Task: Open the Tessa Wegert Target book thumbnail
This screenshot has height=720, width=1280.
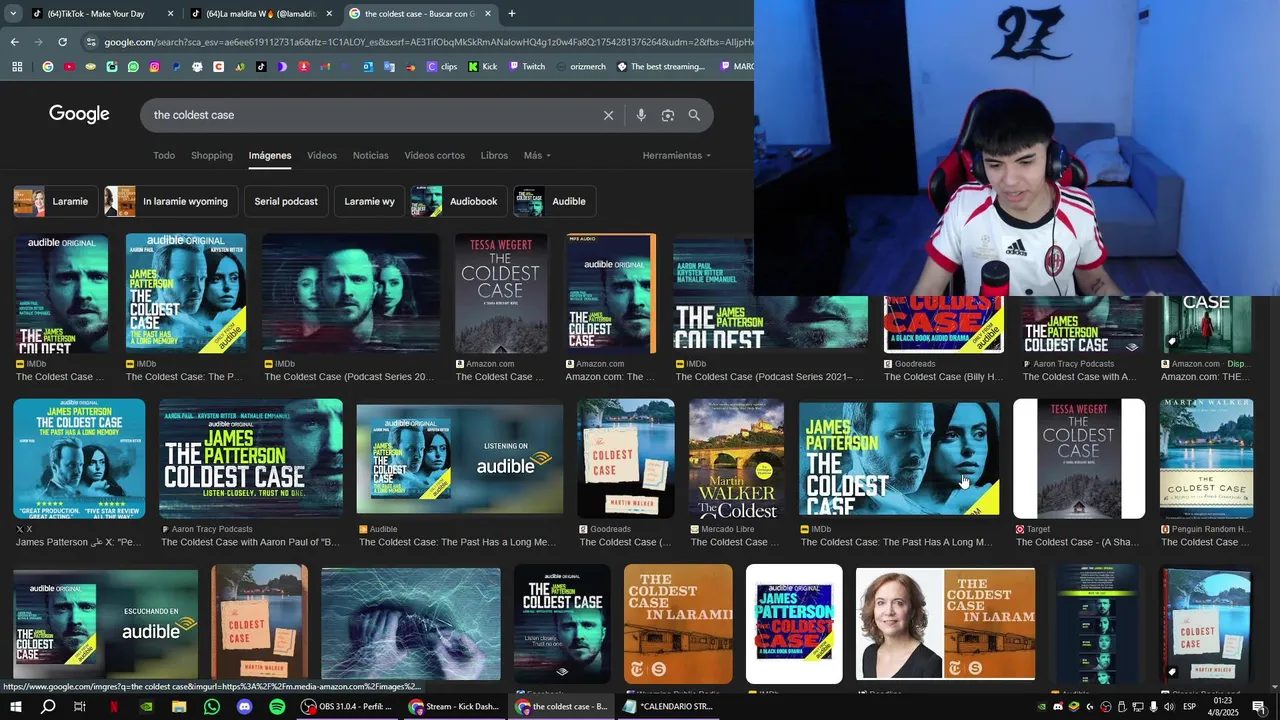Action: tap(1079, 459)
